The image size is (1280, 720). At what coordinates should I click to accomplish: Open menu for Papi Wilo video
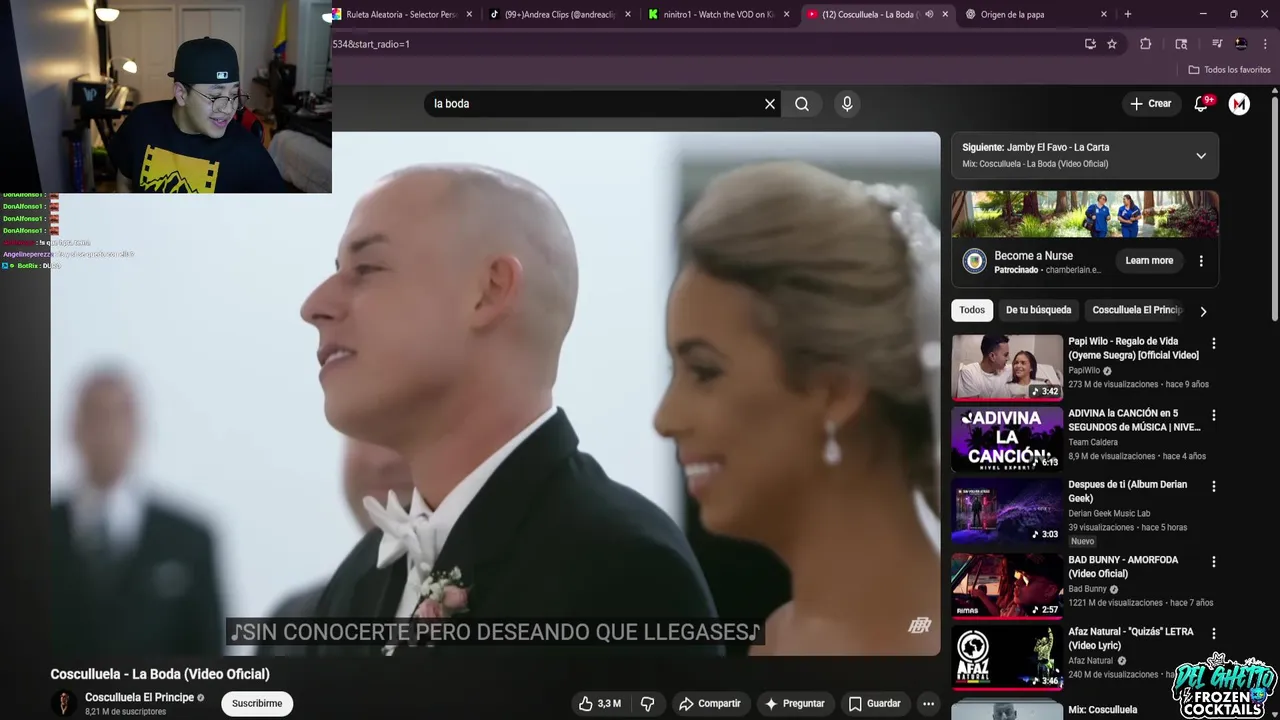click(x=1214, y=343)
